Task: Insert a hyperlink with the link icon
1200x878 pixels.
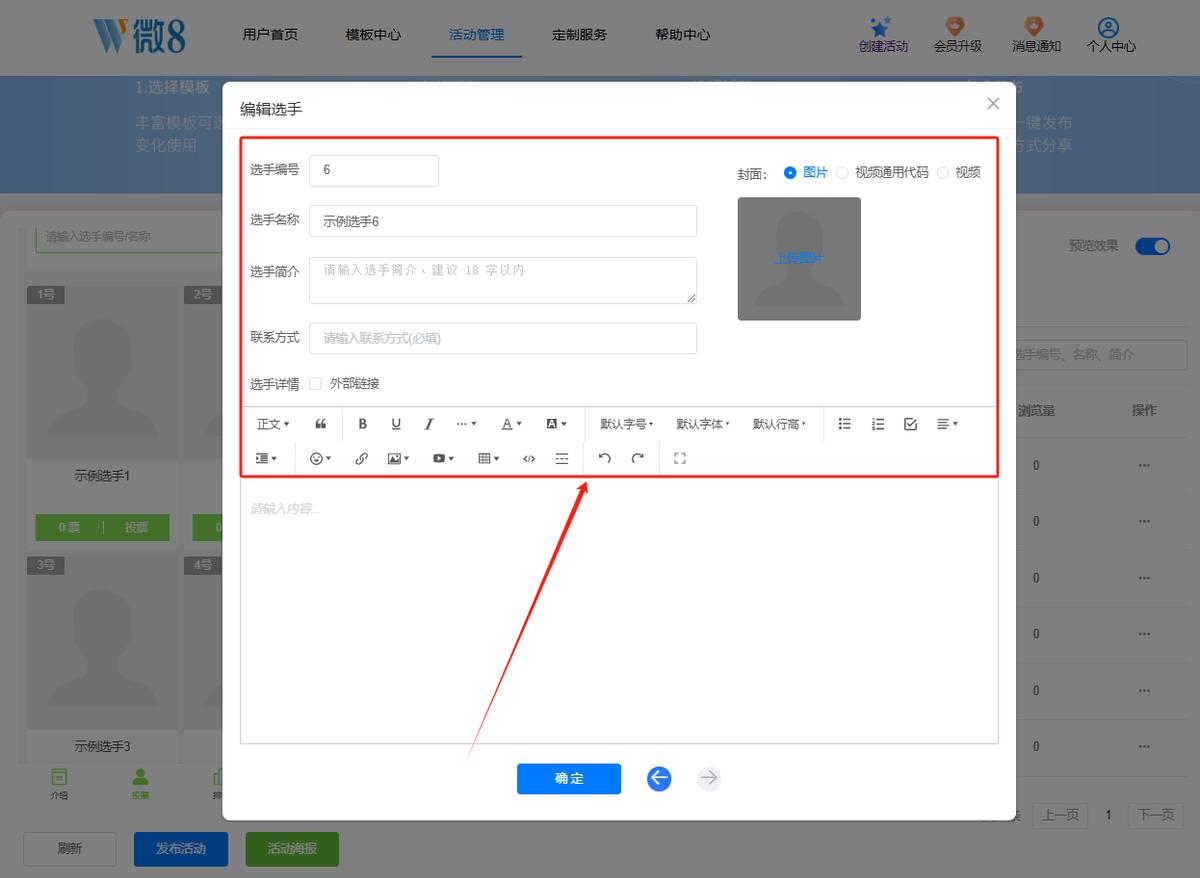Action: pos(361,458)
